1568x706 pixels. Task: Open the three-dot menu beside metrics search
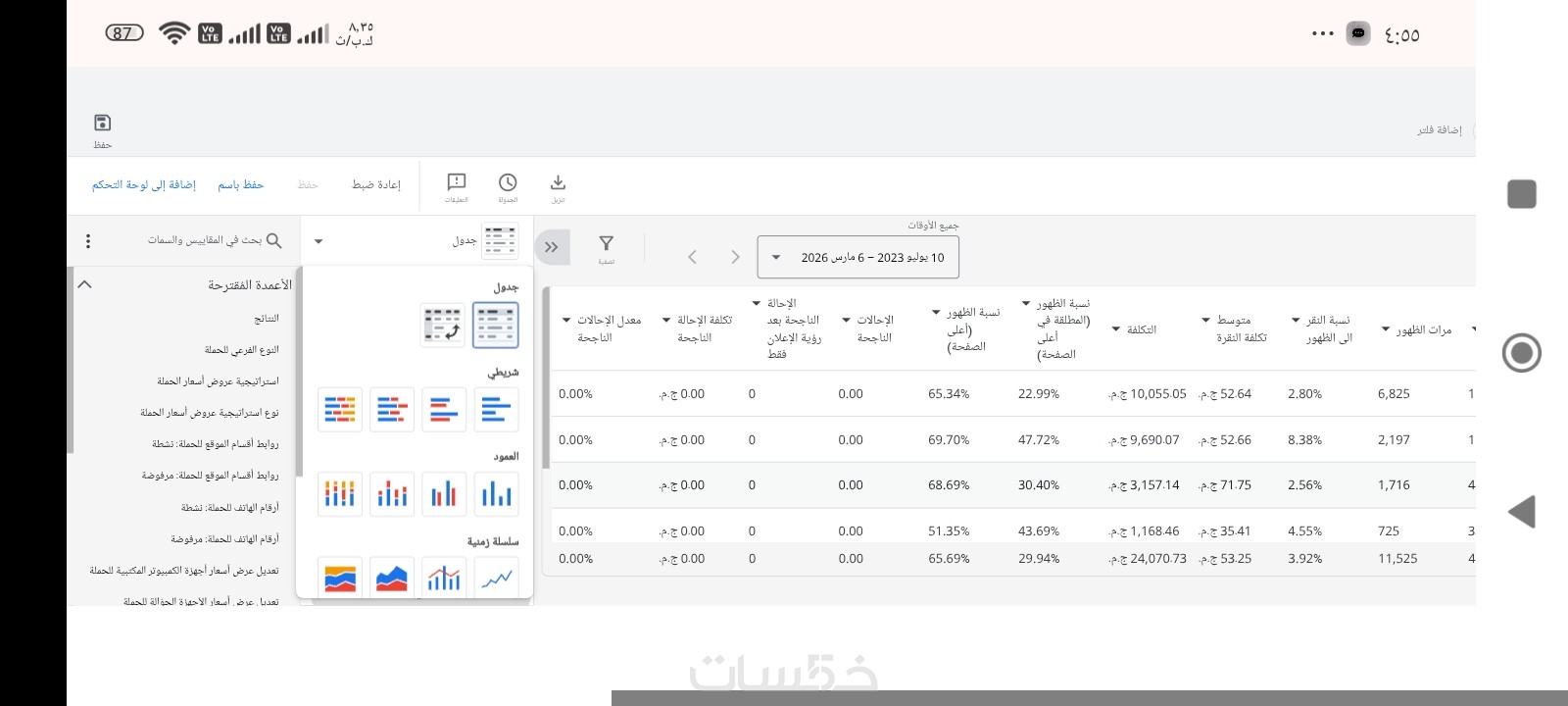click(88, 241)
